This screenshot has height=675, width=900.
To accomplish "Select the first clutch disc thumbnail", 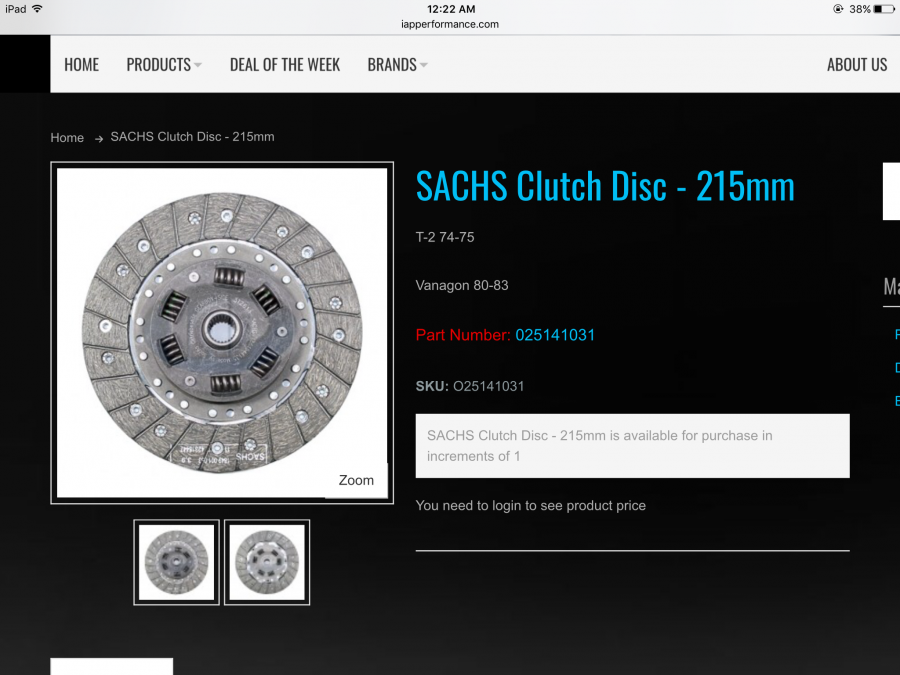I will [x=176, y=562].
